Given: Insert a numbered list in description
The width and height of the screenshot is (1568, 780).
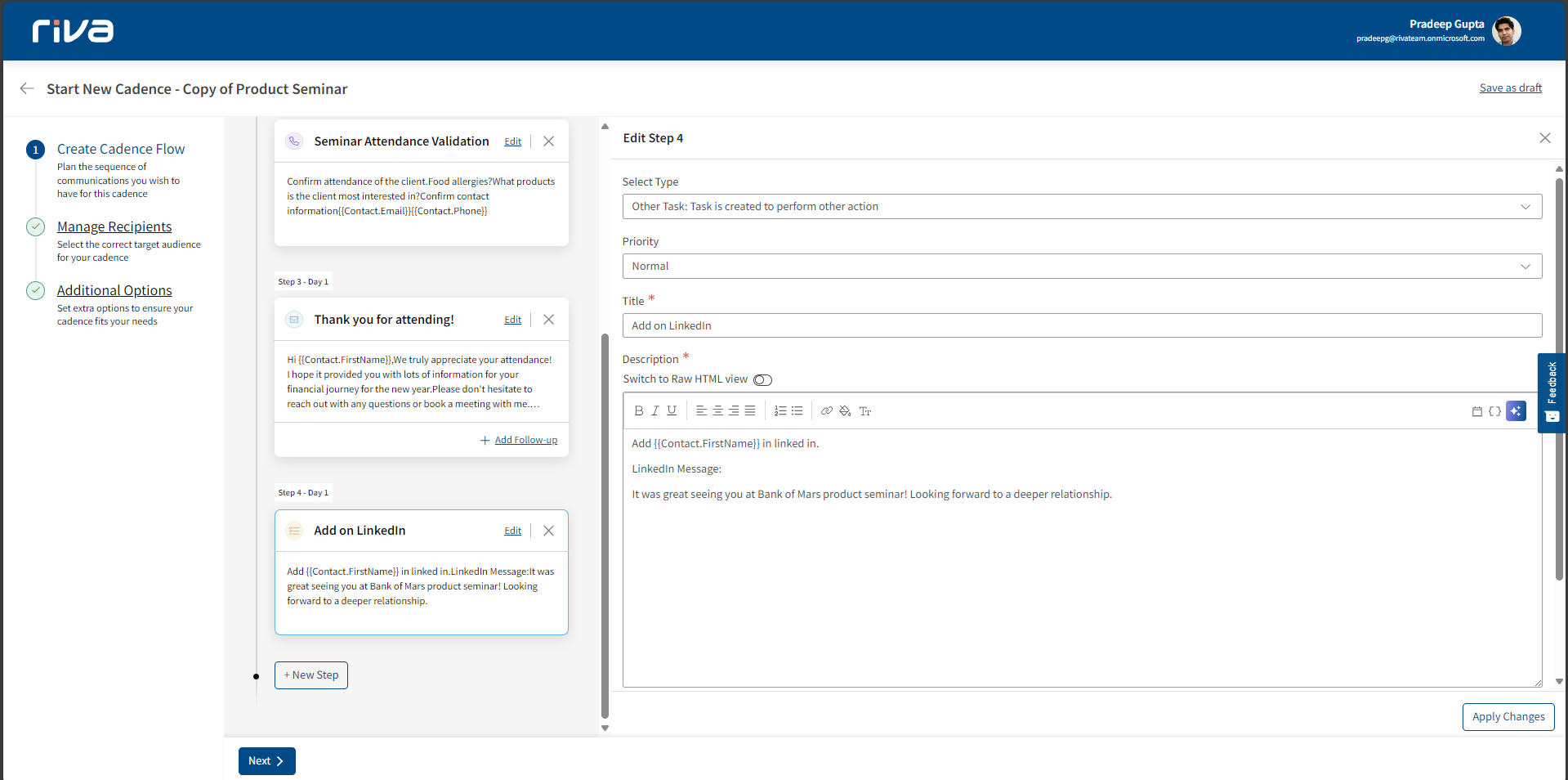Looking at the screenshot, I should pyautogui.click(x=780, y=411).
